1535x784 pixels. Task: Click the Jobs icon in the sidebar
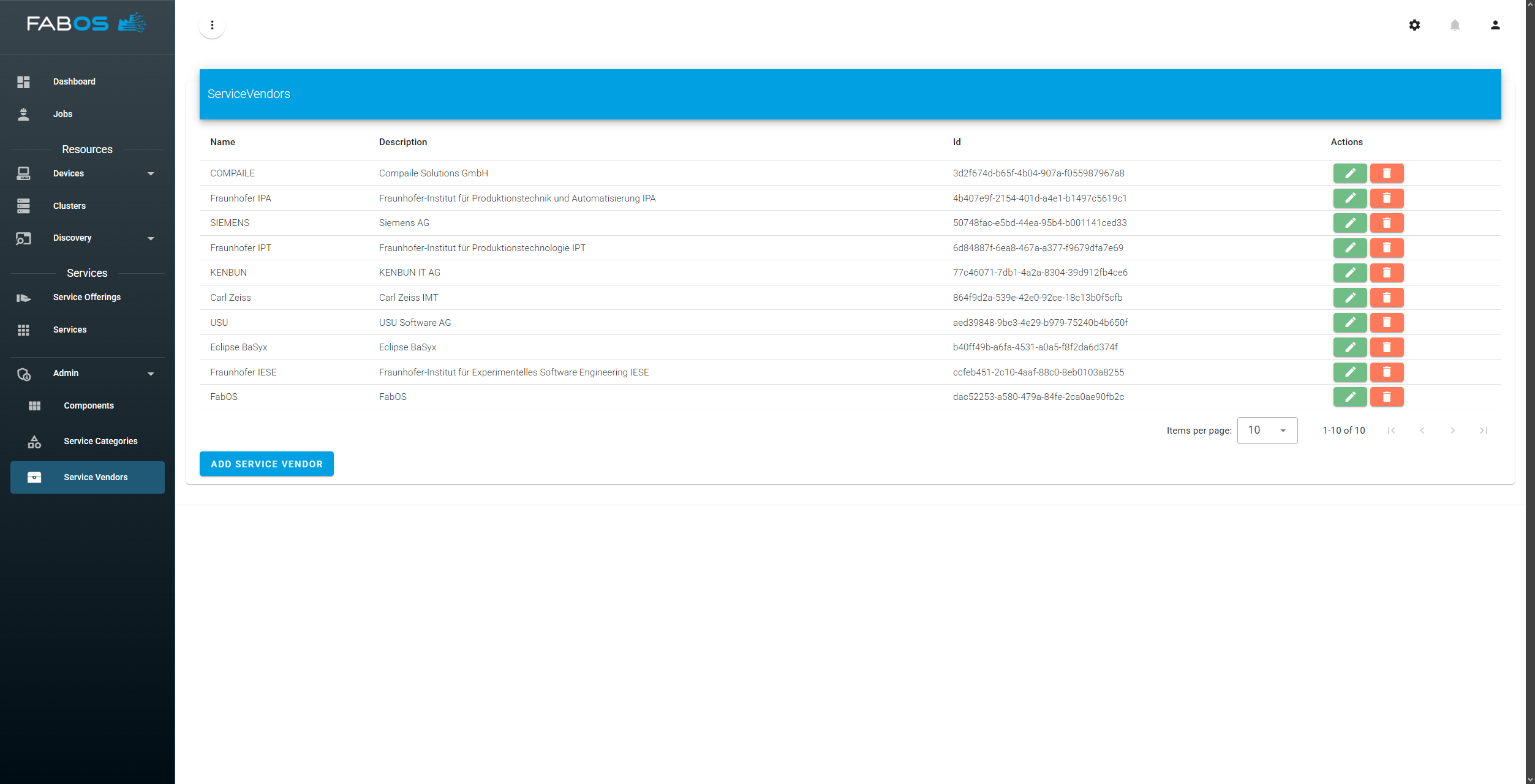point(24,114)
